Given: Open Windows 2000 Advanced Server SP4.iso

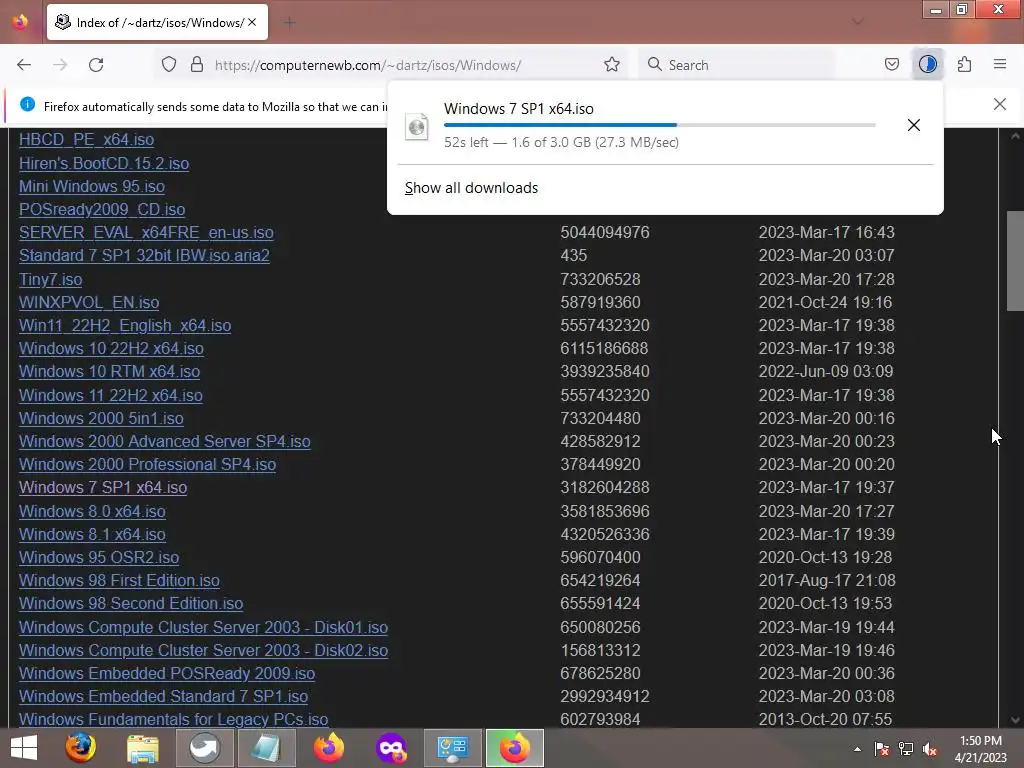Looking at the screenshot, I should (x=165, y=441).
